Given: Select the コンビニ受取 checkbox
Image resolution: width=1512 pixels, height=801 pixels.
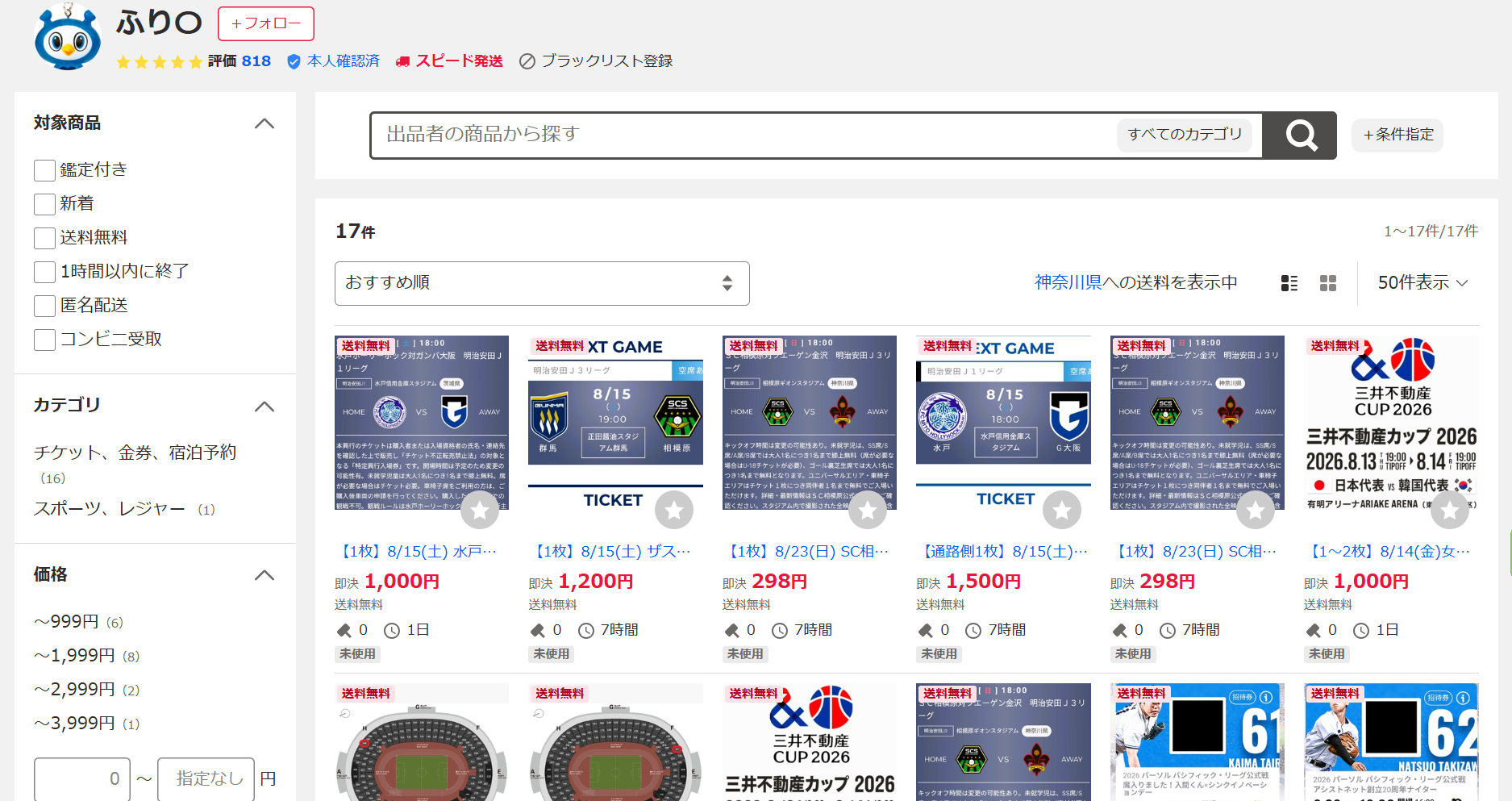Looking at the screenshot, I should click(44, 340).
